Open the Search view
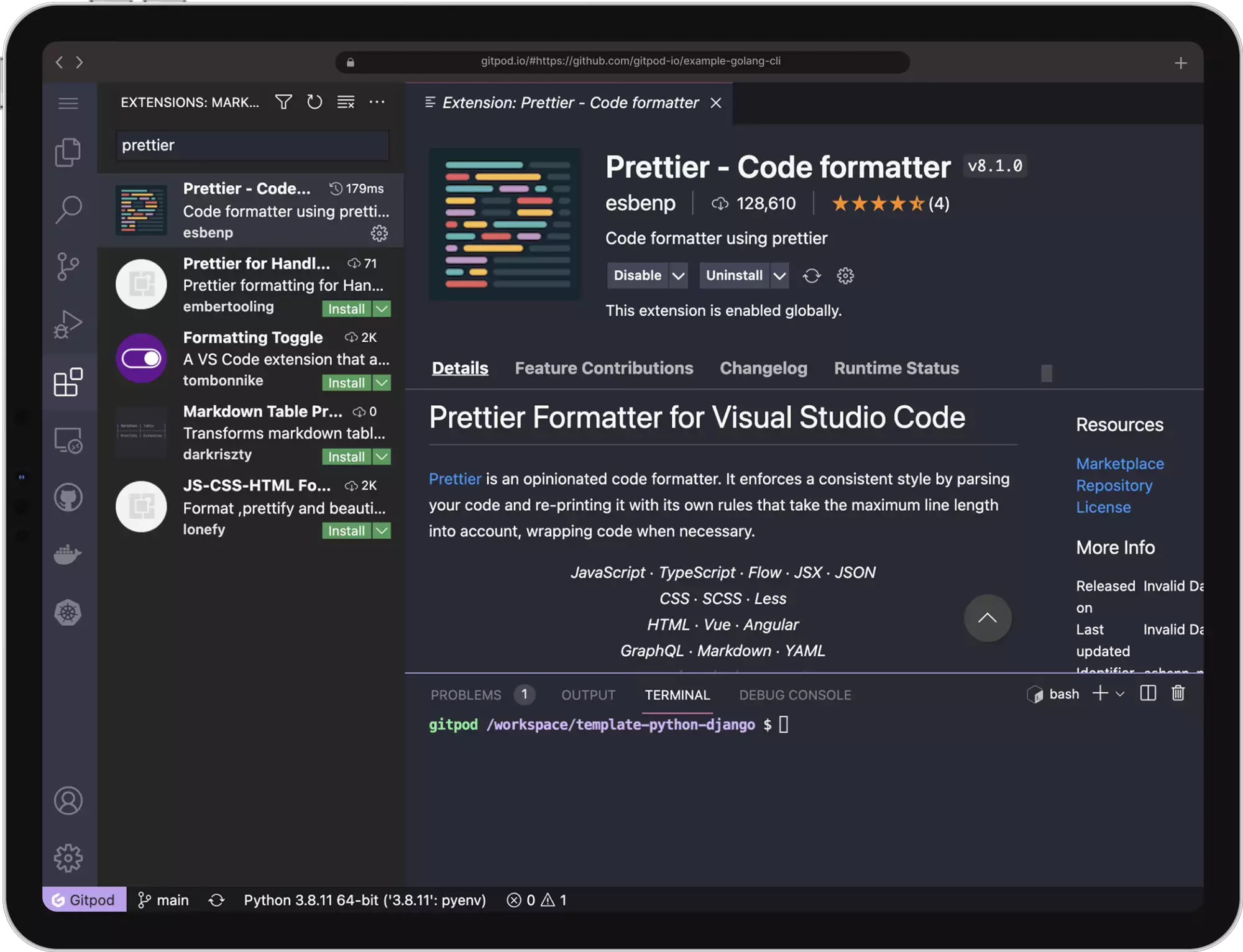Screen dimensions: 1243x952 click(68, 209)
